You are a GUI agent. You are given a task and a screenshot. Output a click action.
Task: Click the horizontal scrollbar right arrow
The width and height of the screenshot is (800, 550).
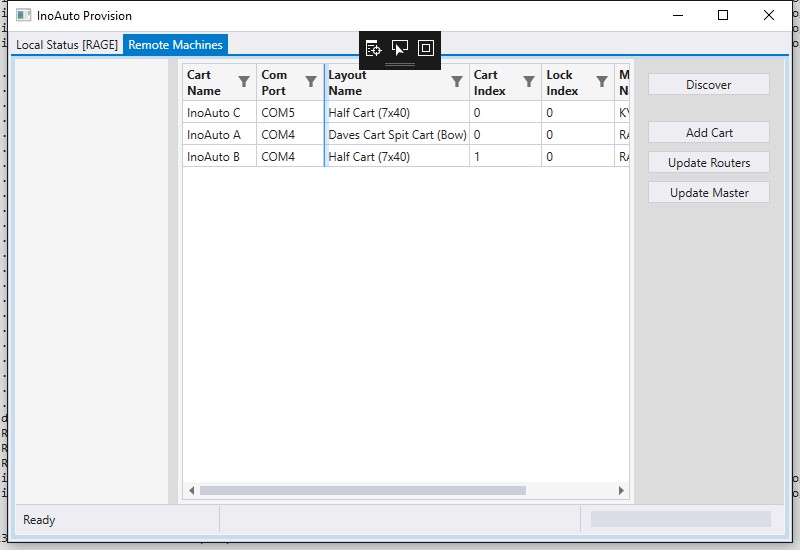click(x=621, y=490)
